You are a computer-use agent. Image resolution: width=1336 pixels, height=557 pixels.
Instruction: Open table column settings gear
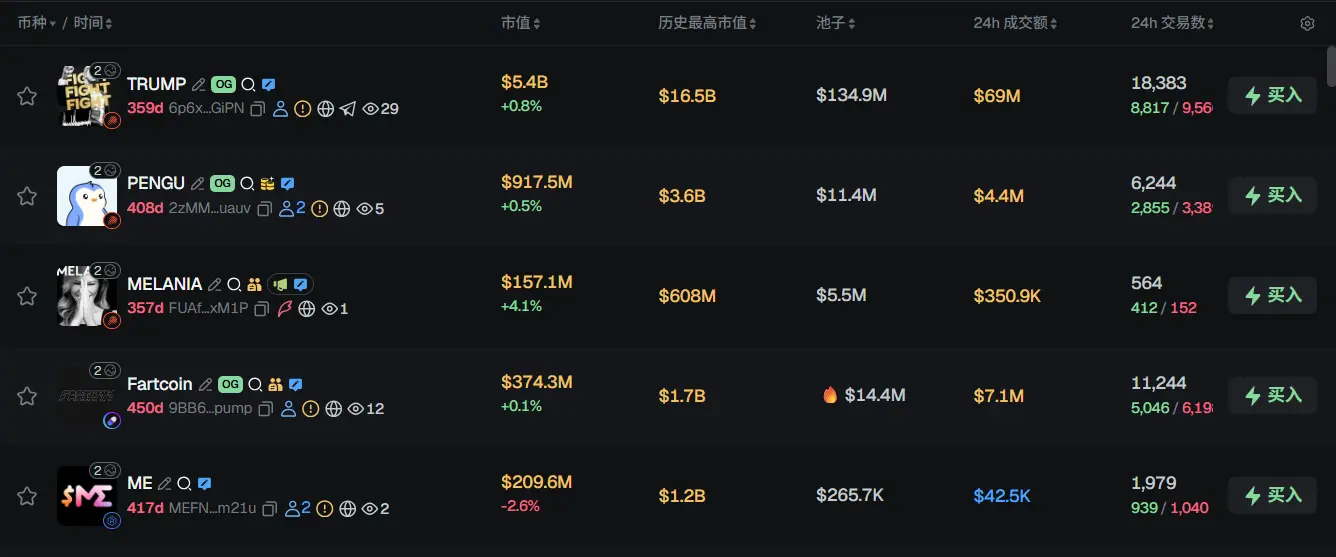pos(1307,23)
